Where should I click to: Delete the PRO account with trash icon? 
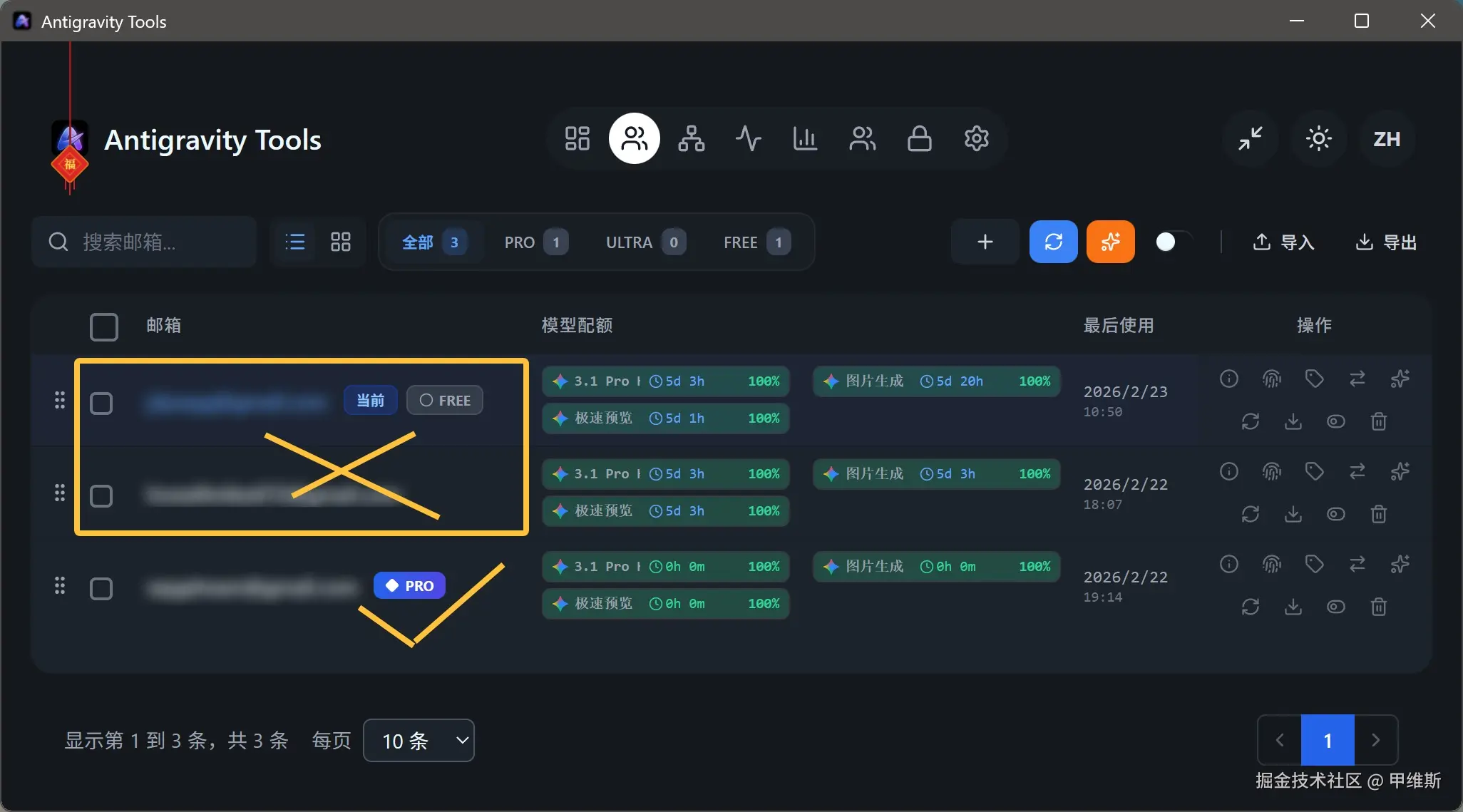(1378, 607)
